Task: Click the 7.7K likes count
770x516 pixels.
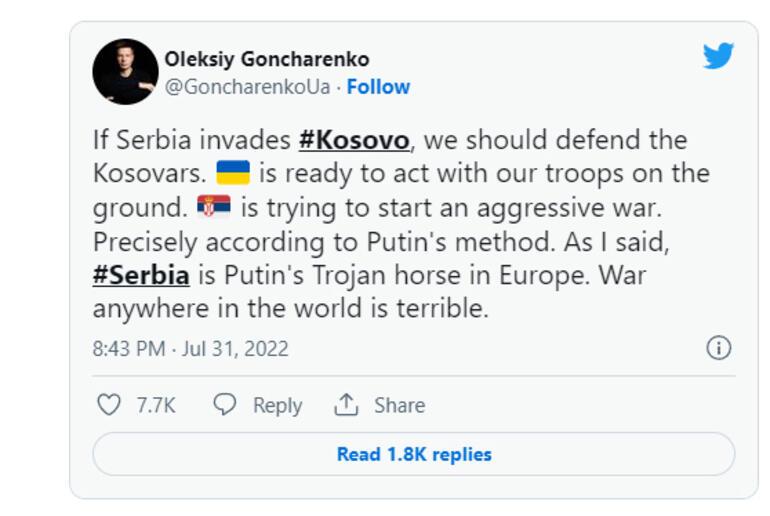Action: (156, 405)
